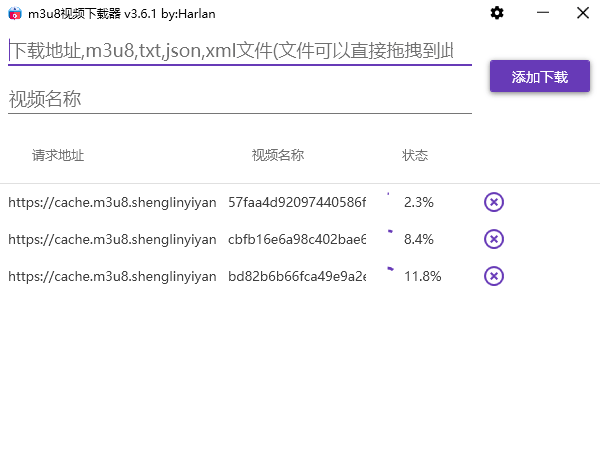Click the 添加下载 button
This screenshot has width=600, height=450.
point(540,76)
